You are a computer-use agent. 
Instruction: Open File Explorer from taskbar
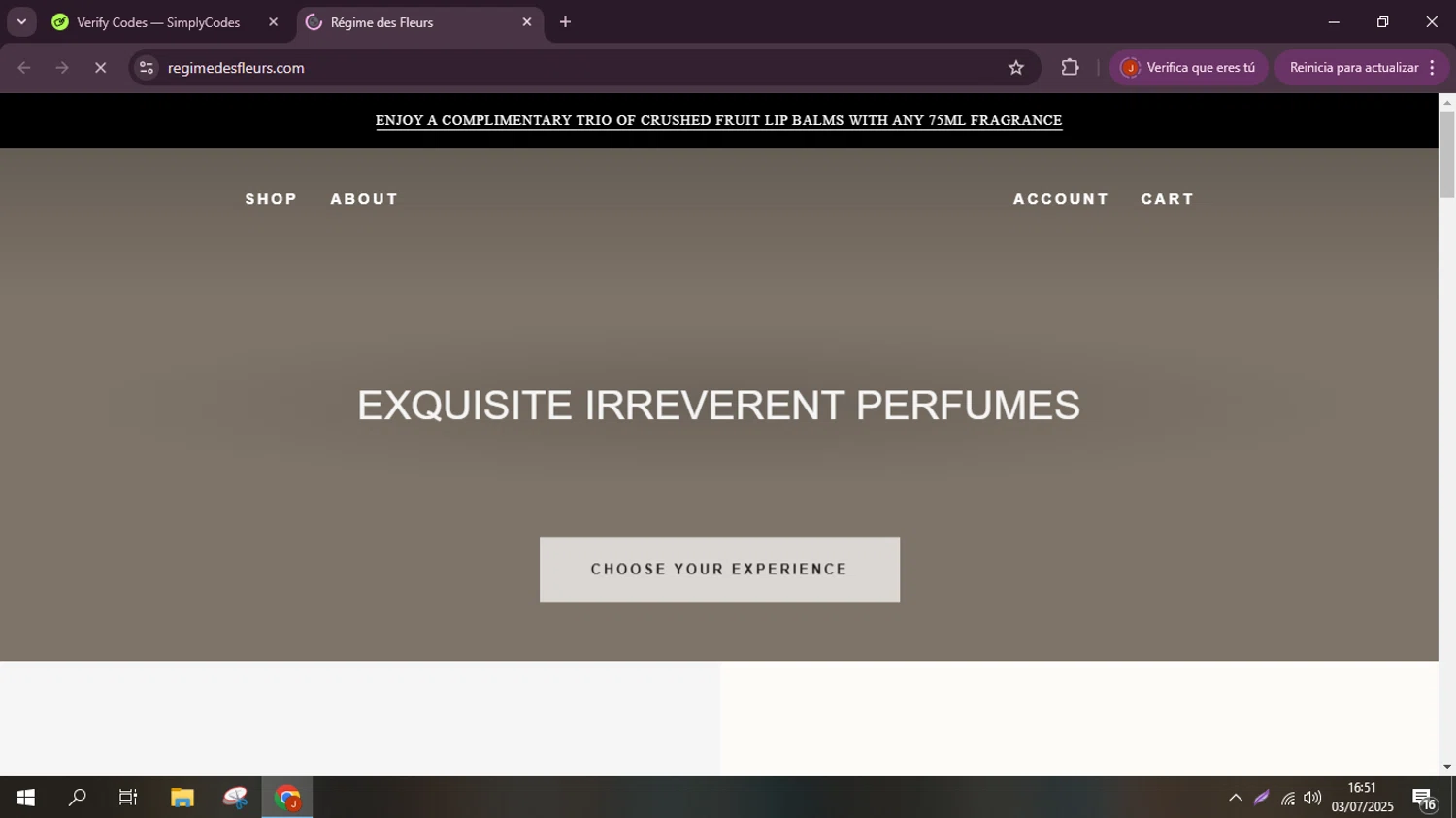coord(182,798)
